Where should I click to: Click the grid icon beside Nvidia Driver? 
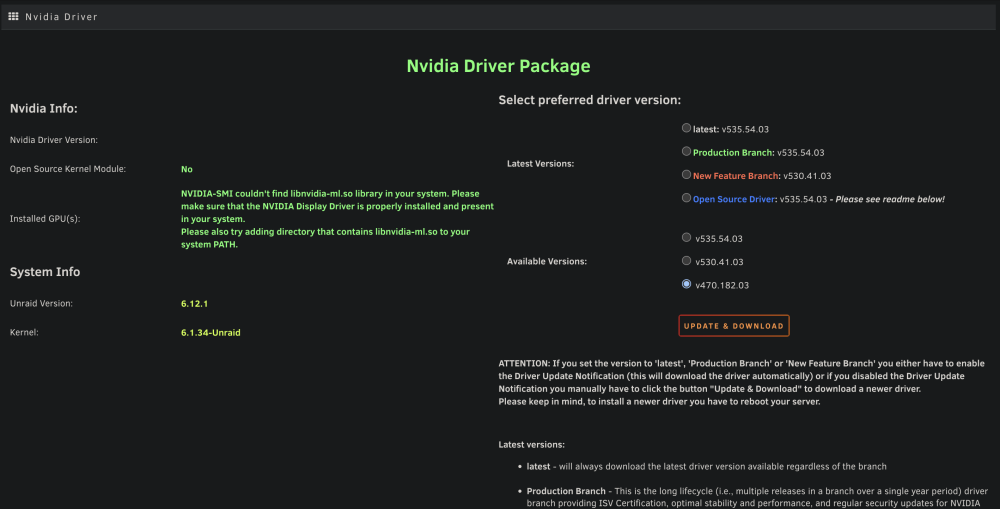[13, 17]
